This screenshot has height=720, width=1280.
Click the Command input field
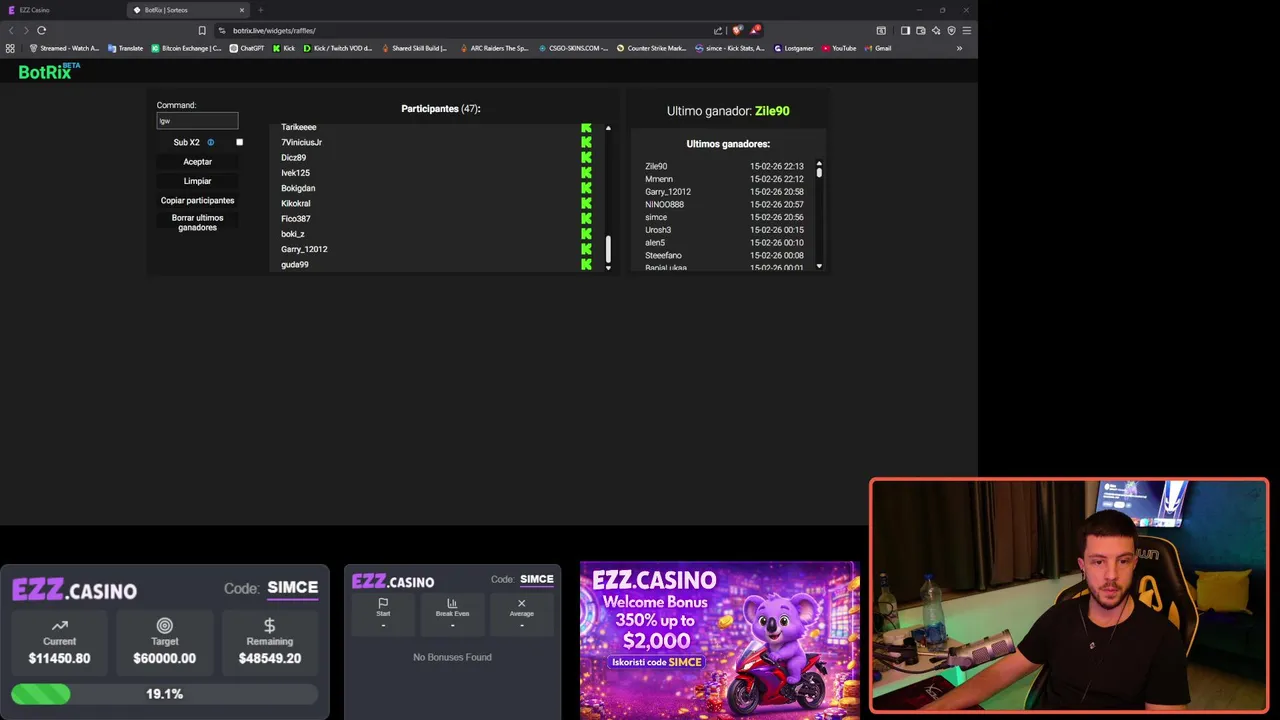point(197,120)
